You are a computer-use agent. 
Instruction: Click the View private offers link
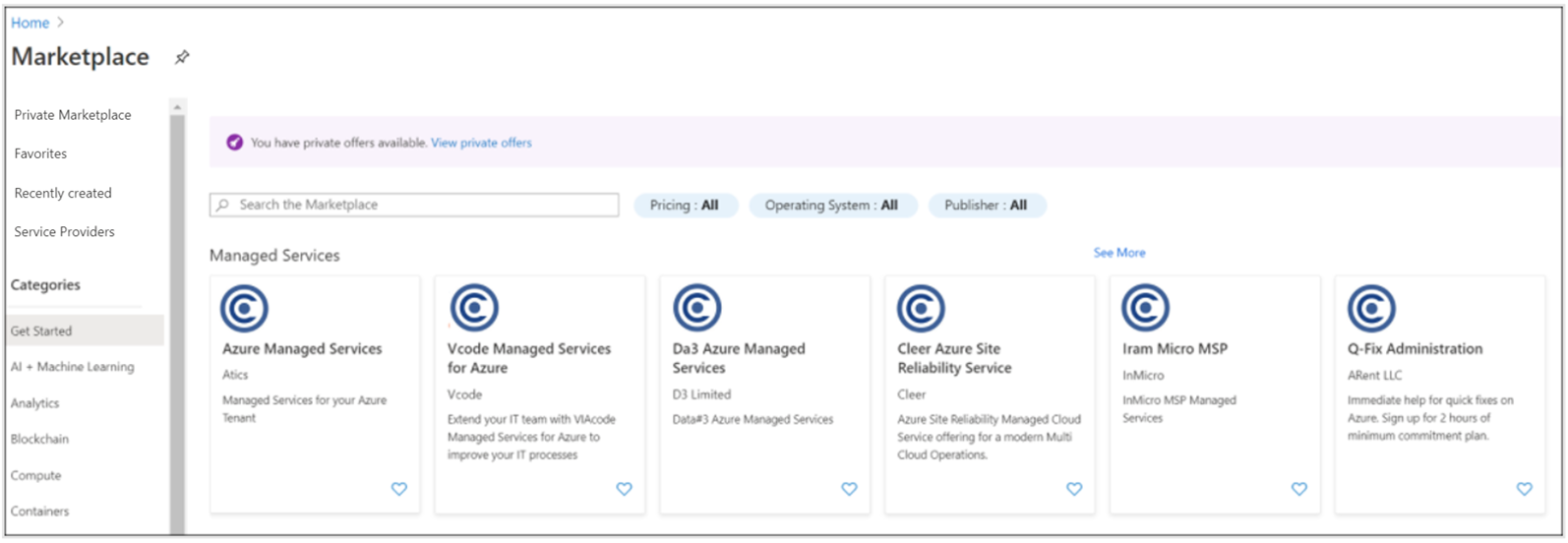[x=481, y=143]
